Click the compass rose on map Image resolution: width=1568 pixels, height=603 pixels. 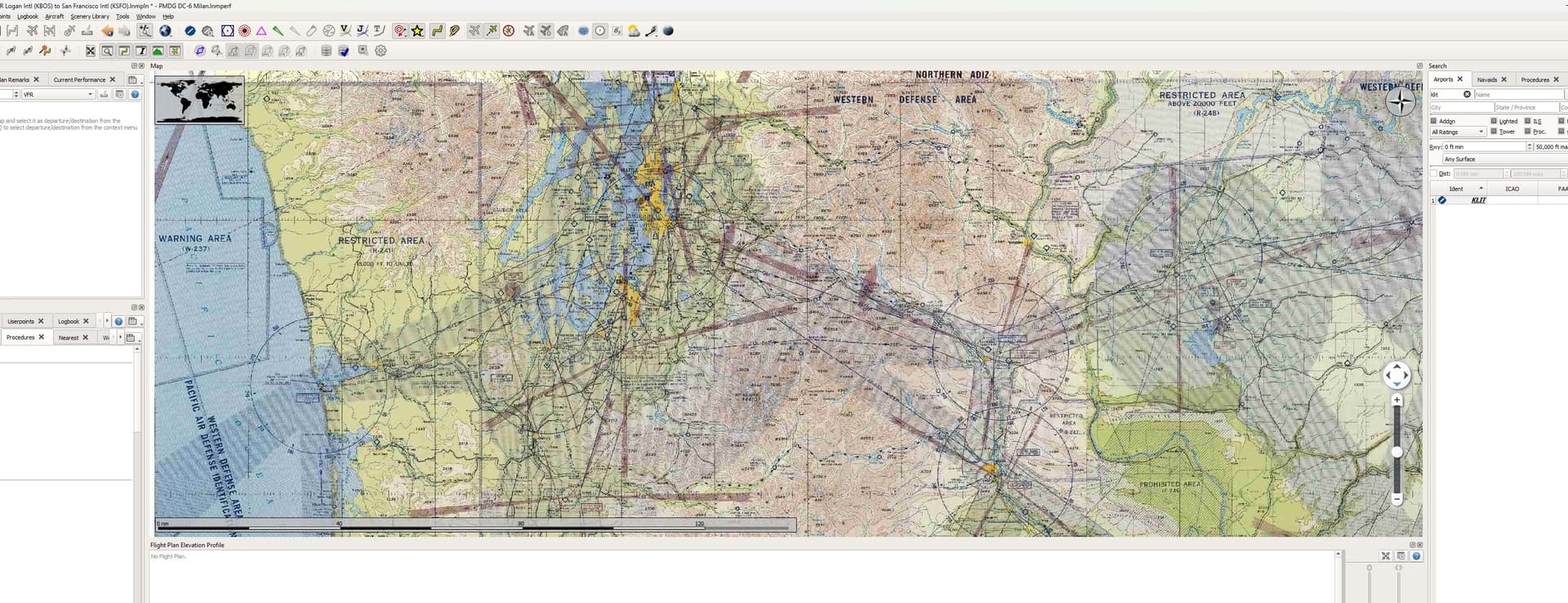(1401, 101)
